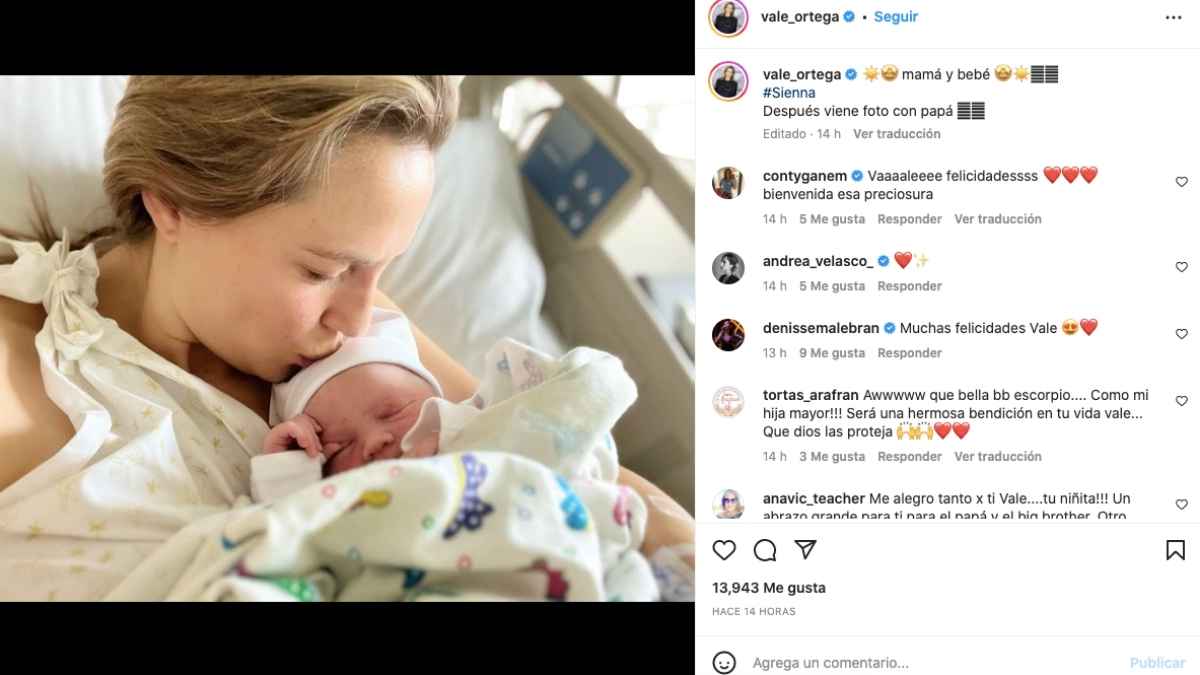Open emoji picker in comment box
Viewport: 1200px width, 675px height.
coord(725,662)
